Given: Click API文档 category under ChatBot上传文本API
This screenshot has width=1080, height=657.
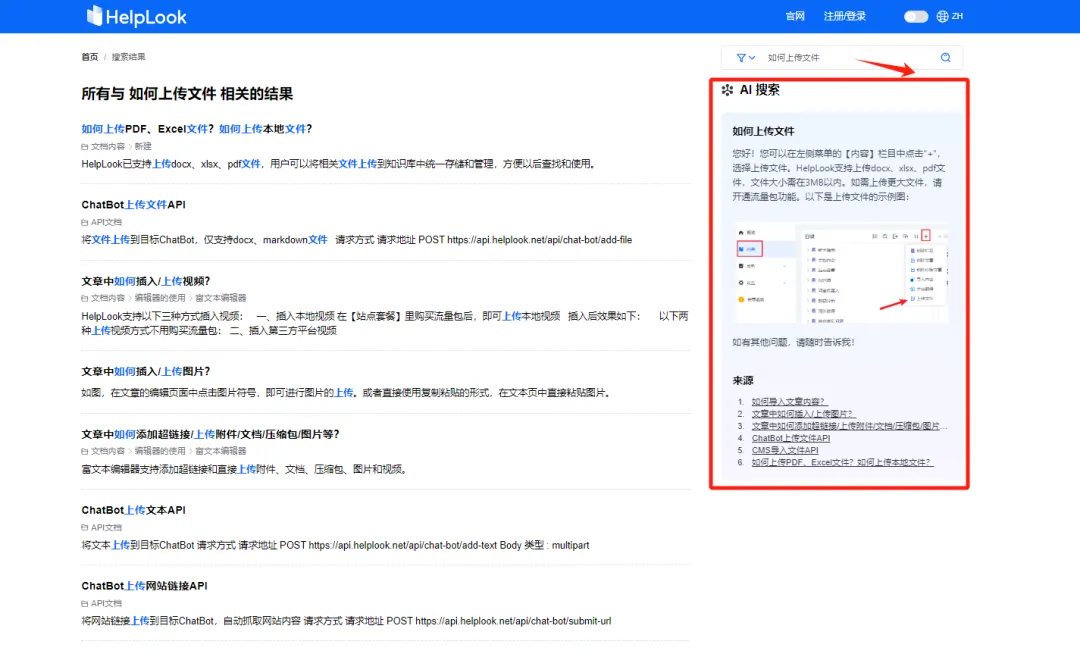Looking at the screenshot, I should coord(106,528).
